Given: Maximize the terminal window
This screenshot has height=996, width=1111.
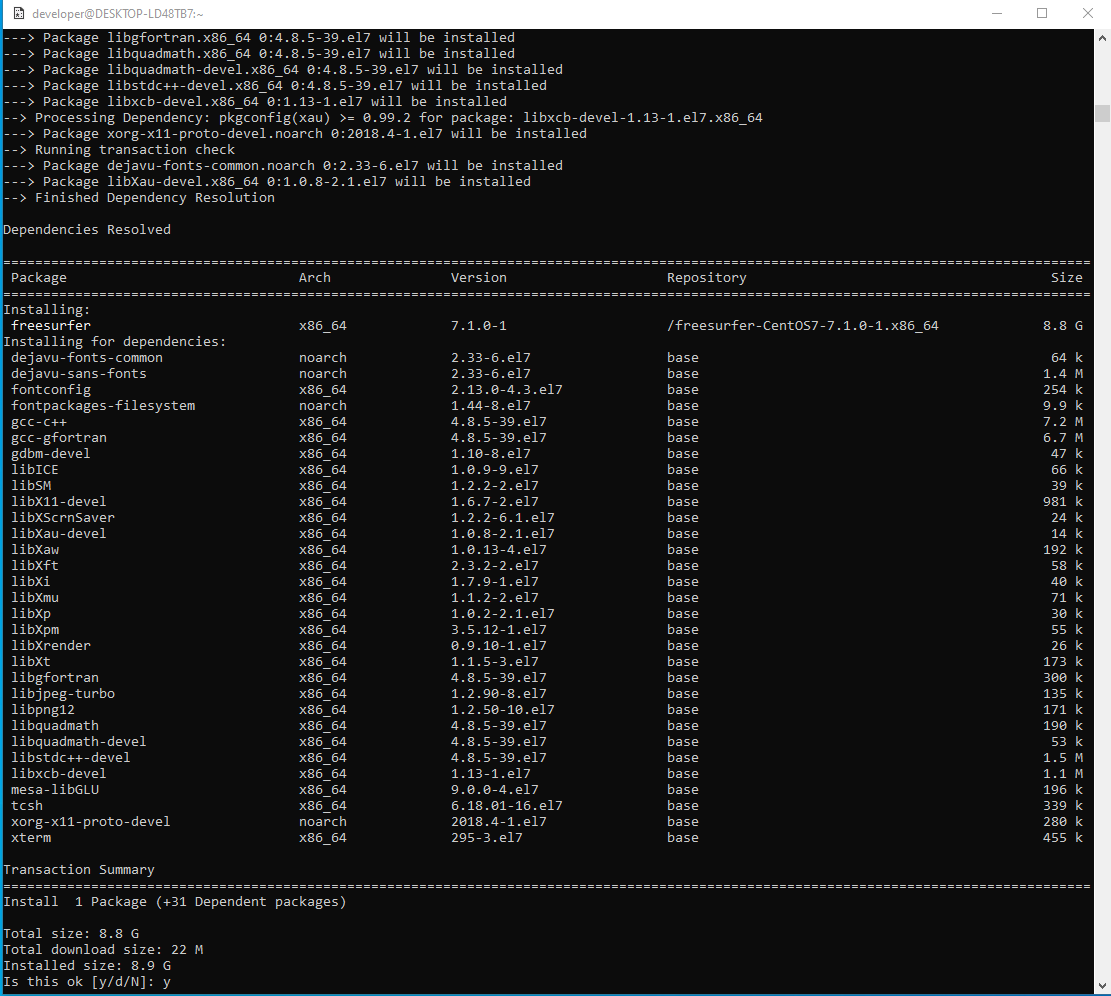Looking at the screenshot, I should tap(1042, 14).
